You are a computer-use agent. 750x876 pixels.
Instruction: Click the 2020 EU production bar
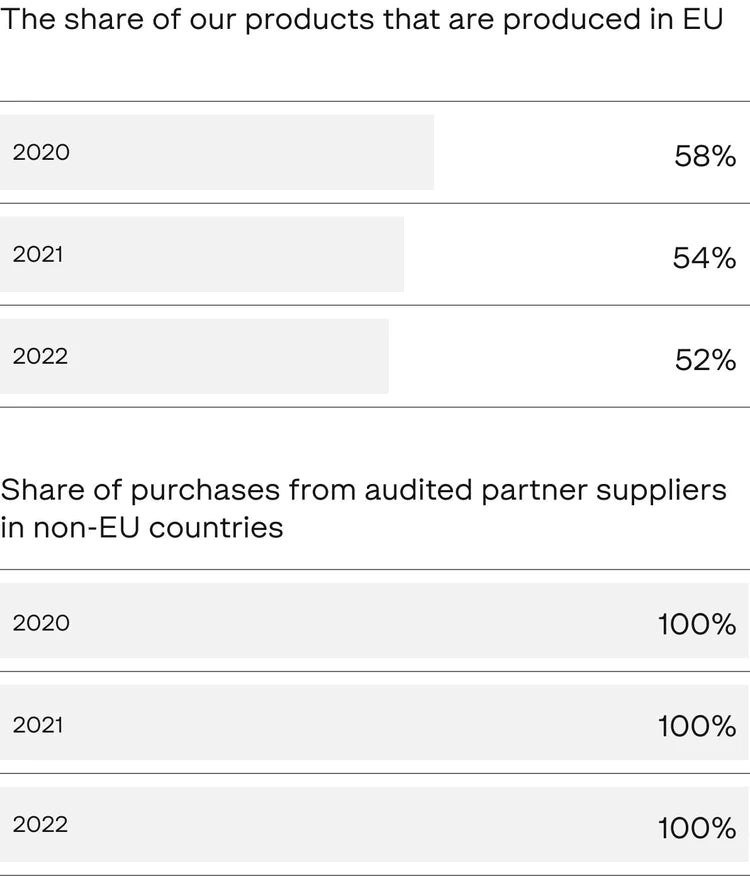pyautogui.click(x=250, y=152)
